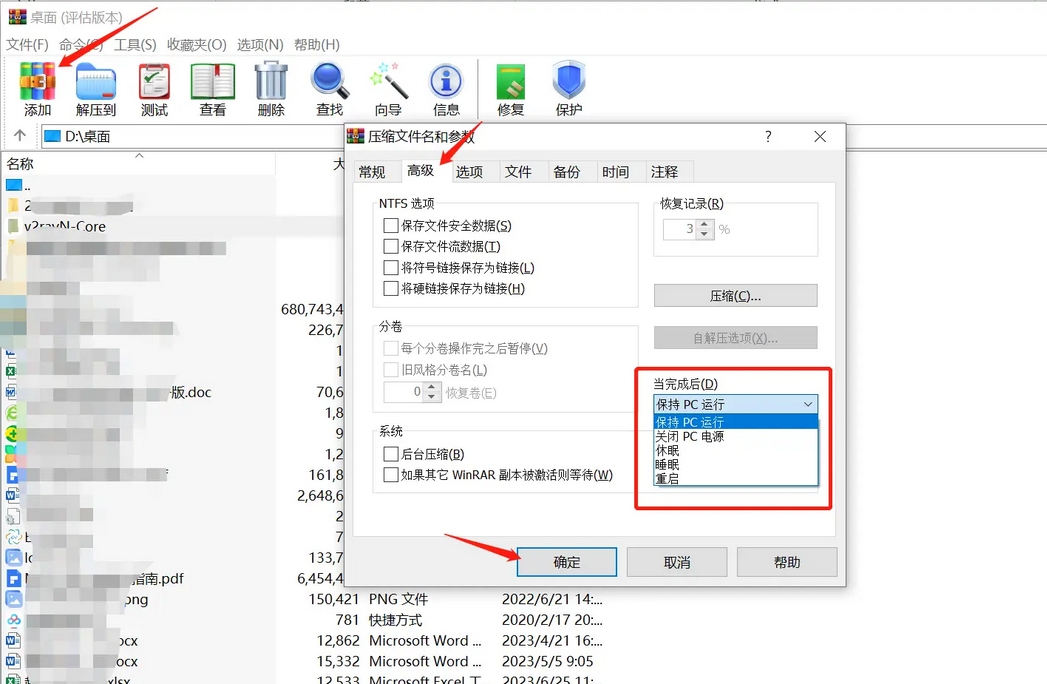Click the D:\桌面 address path field

click(x=194, y=136)
